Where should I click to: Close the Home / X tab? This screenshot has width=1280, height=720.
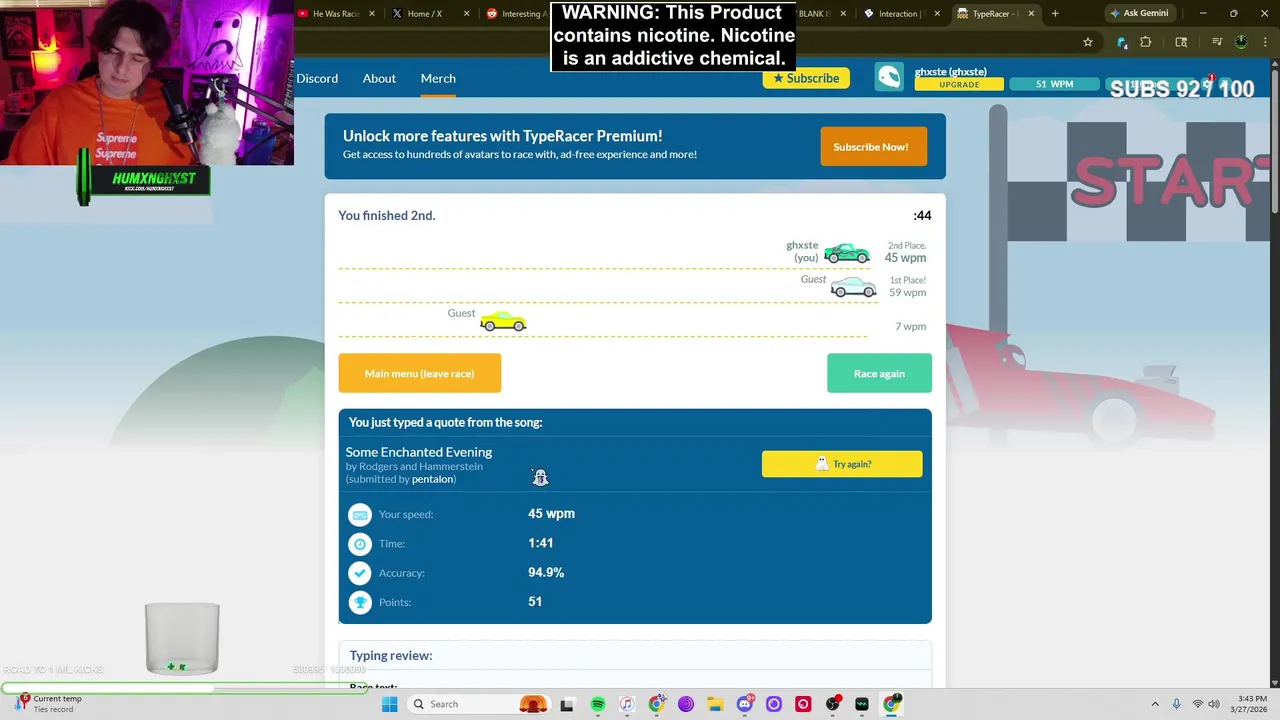pyautogui.click(x=466, y=14)
